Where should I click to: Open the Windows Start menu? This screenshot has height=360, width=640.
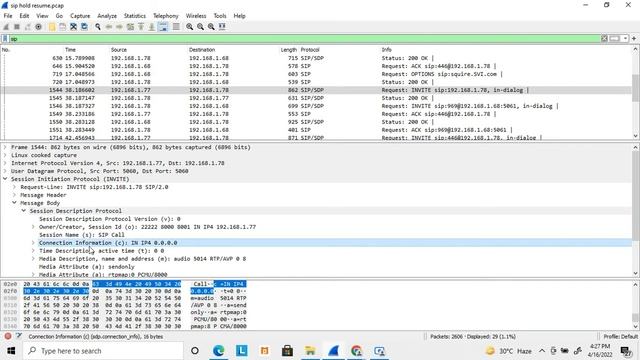(x=11, y=351)
